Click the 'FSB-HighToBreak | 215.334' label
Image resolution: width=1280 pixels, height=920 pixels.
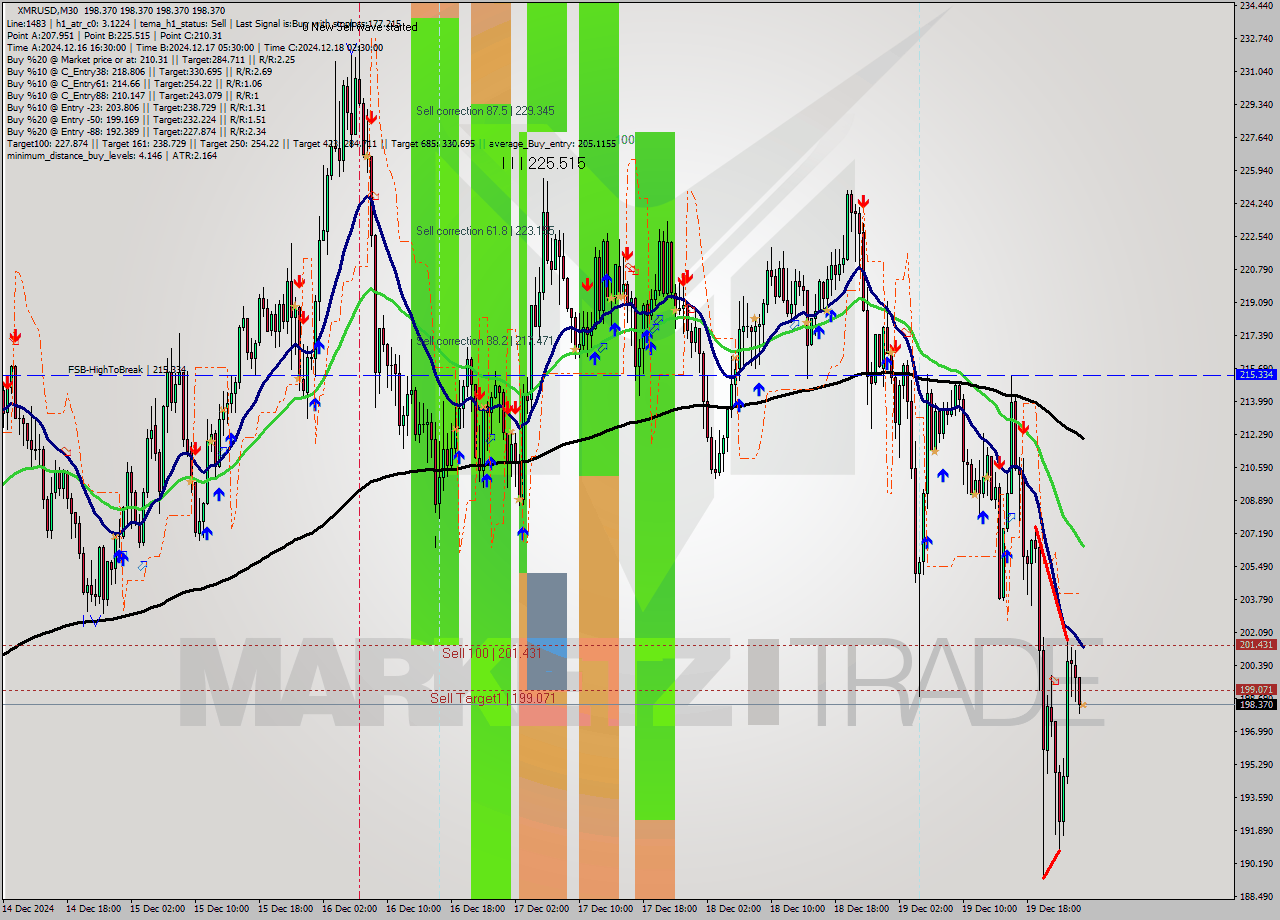[127, 370]
